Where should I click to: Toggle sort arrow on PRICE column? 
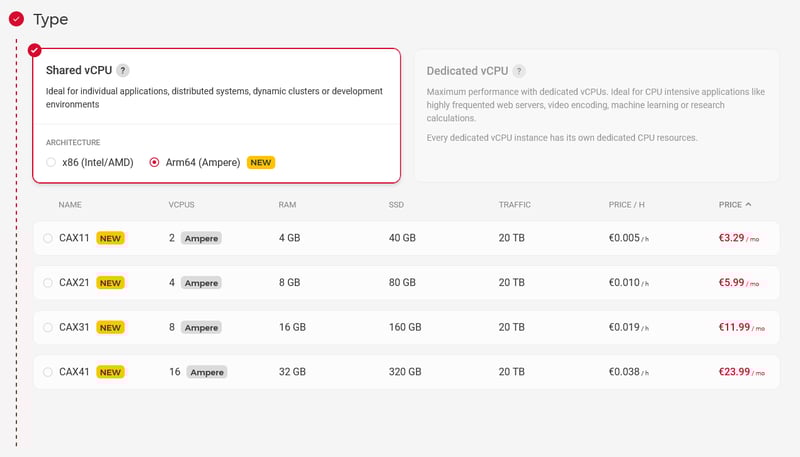pos(749,204)
